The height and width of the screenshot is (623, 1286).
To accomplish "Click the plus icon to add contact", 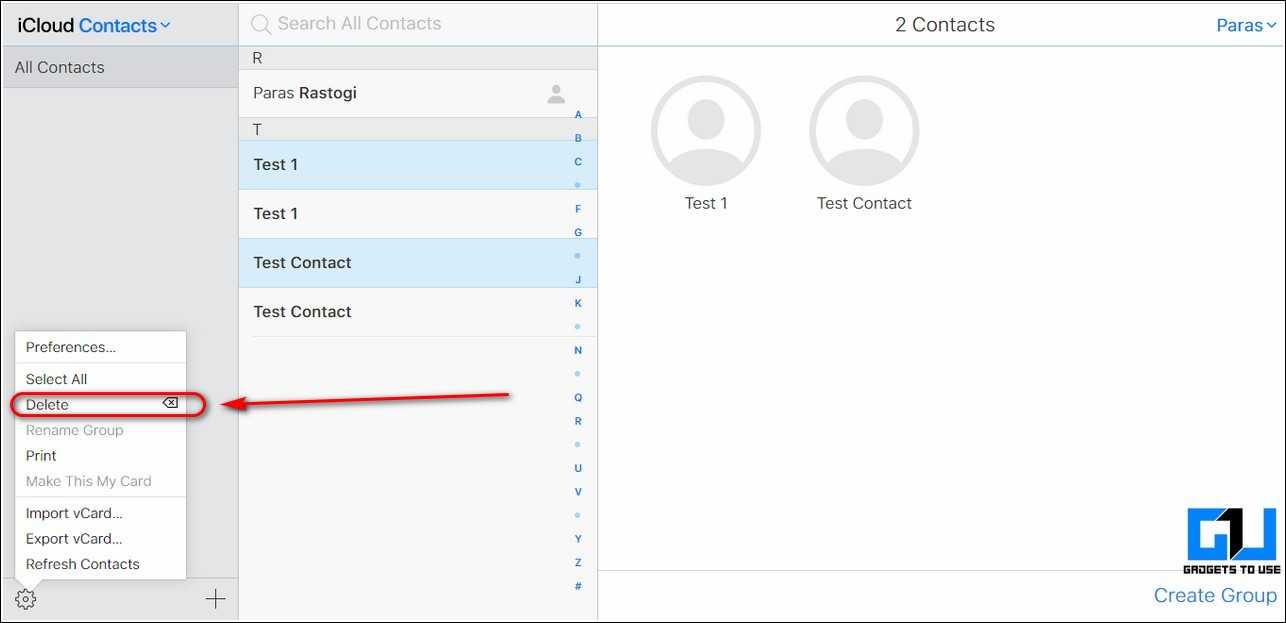I will (x=215, y=599).
